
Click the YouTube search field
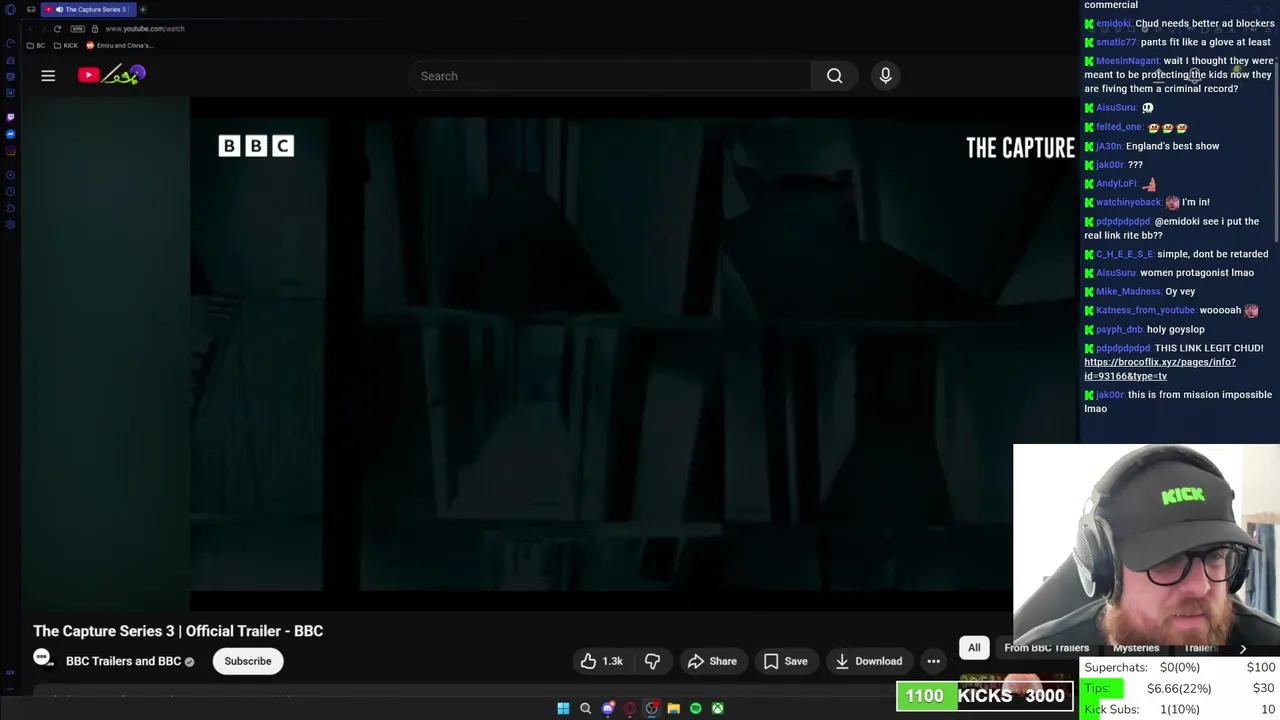tap(610, 76)
